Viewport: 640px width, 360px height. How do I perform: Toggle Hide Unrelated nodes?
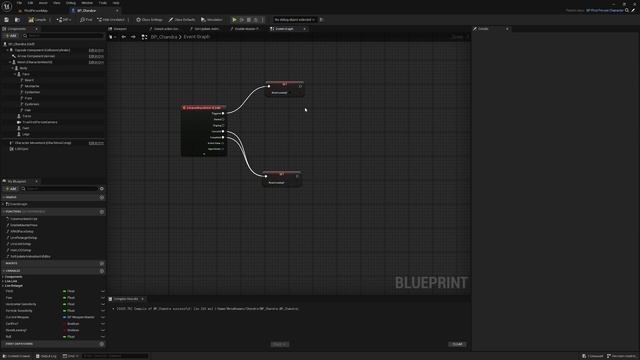111,20
